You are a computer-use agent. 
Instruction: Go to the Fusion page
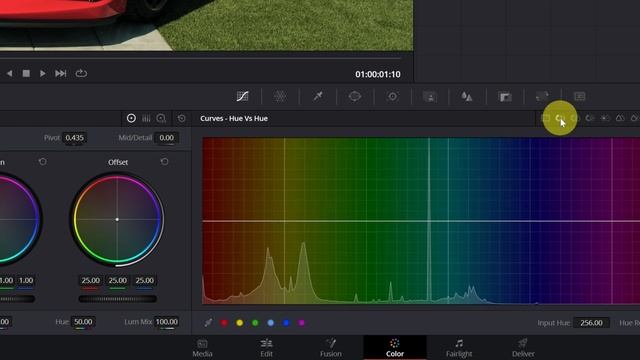(x=331, y=348)
